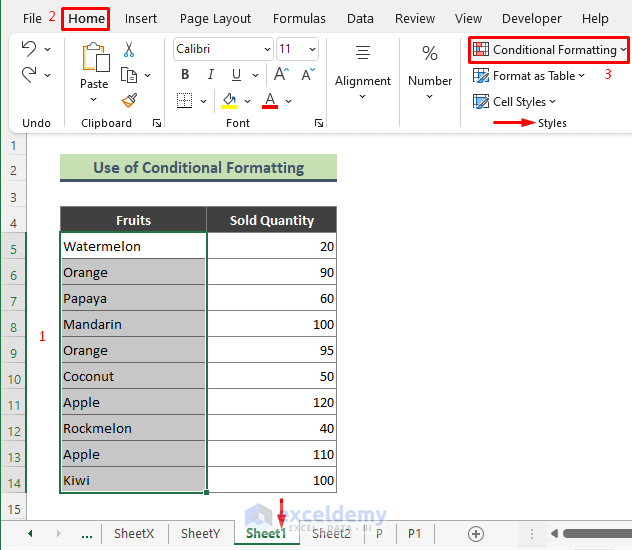The width and height of the screenshot is (632, 550).
Task: Open the File menu
Action: click(32, 19)
